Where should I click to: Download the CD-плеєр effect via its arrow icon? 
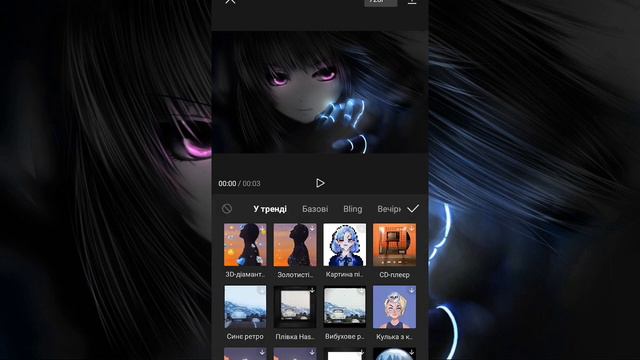coord(411,229)
